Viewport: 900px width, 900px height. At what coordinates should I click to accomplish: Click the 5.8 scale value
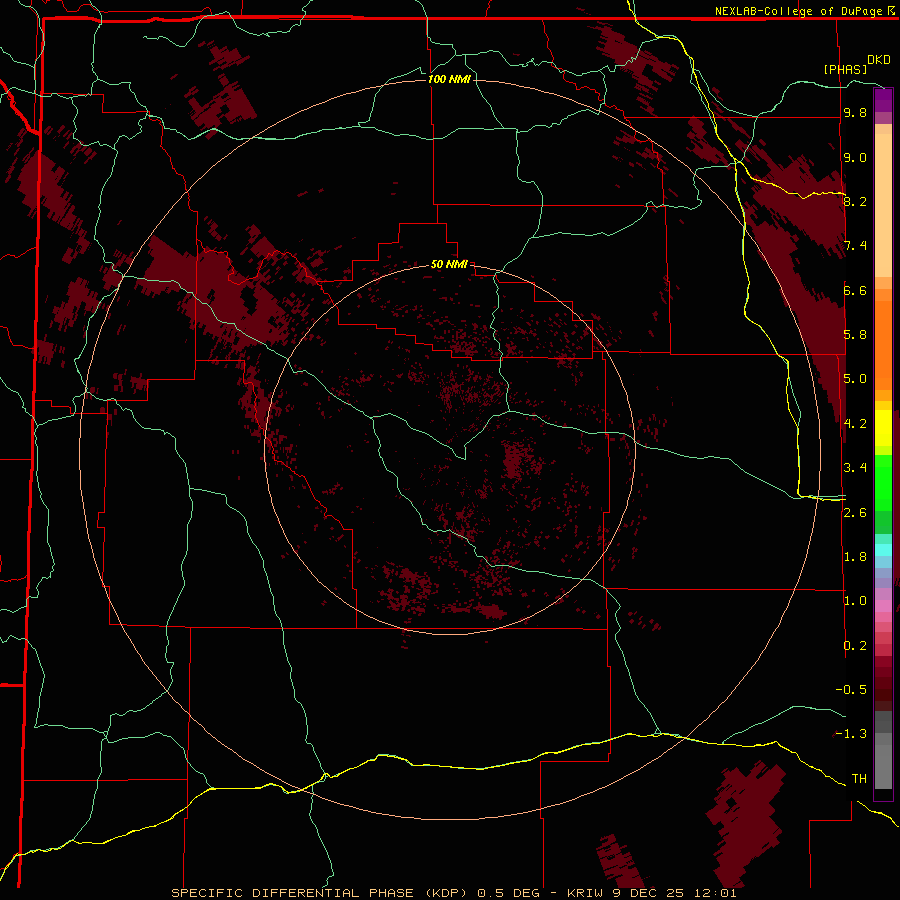coord(855,335)
